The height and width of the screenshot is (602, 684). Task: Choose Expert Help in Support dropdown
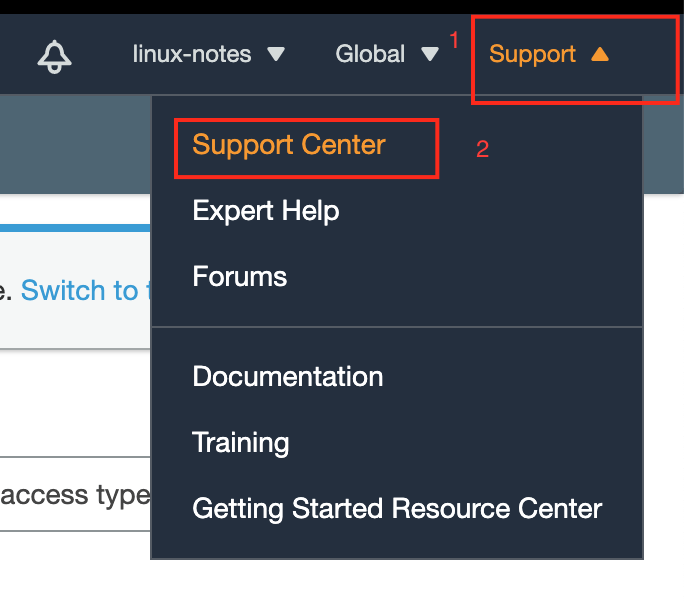point(266,212)
